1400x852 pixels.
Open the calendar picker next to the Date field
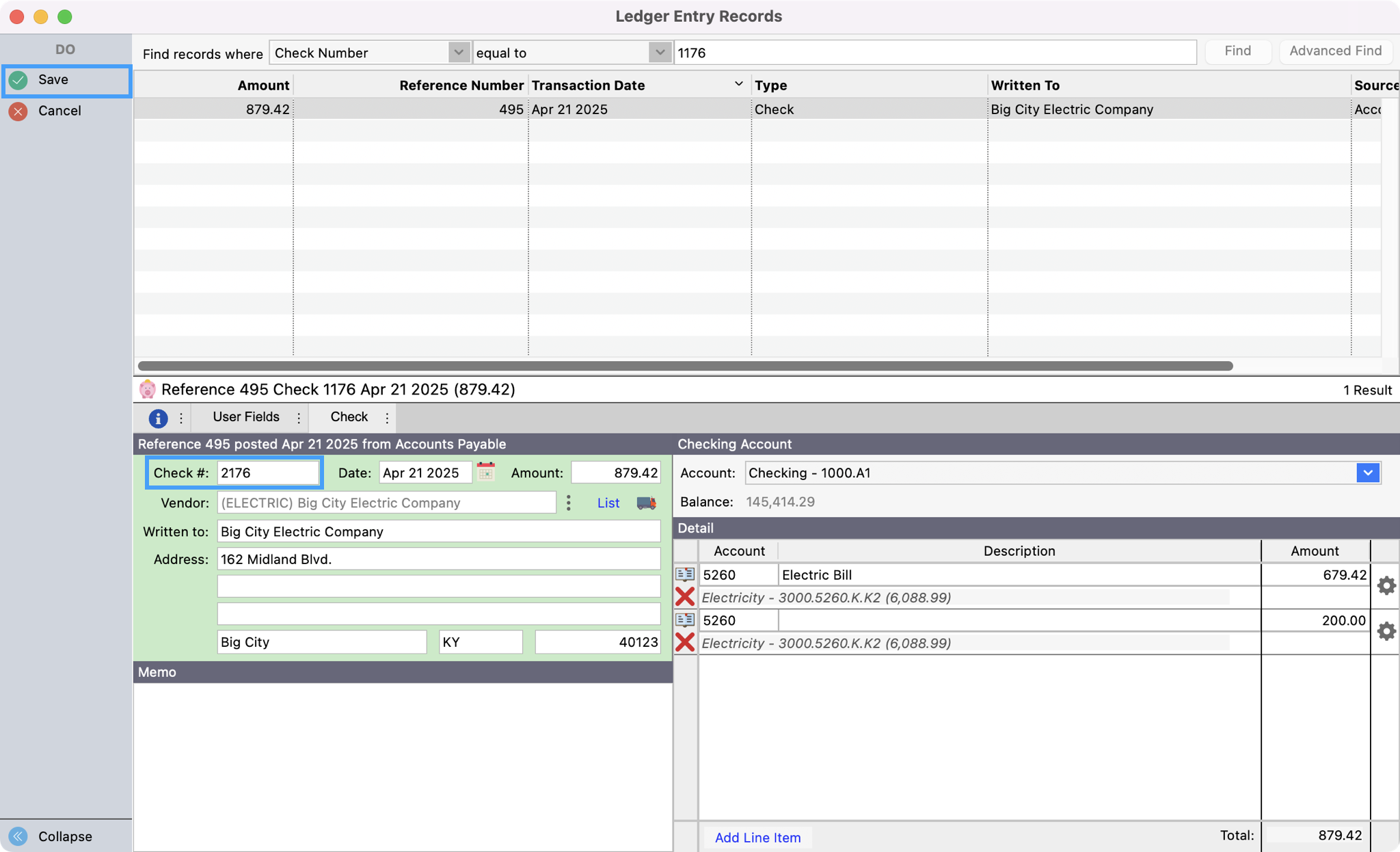[486, 472]
